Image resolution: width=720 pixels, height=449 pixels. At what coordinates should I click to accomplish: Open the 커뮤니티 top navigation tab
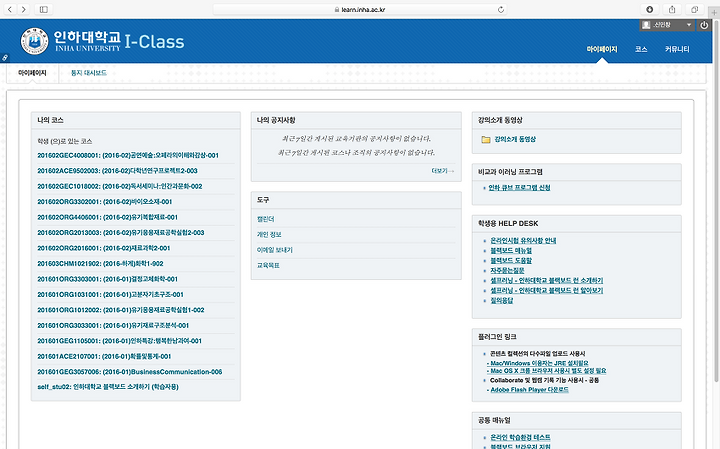click(x=677, y=49)
